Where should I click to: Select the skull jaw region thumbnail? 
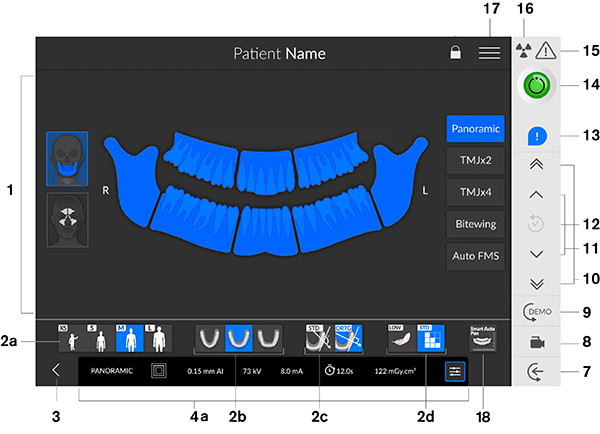(x=67, y=159)
